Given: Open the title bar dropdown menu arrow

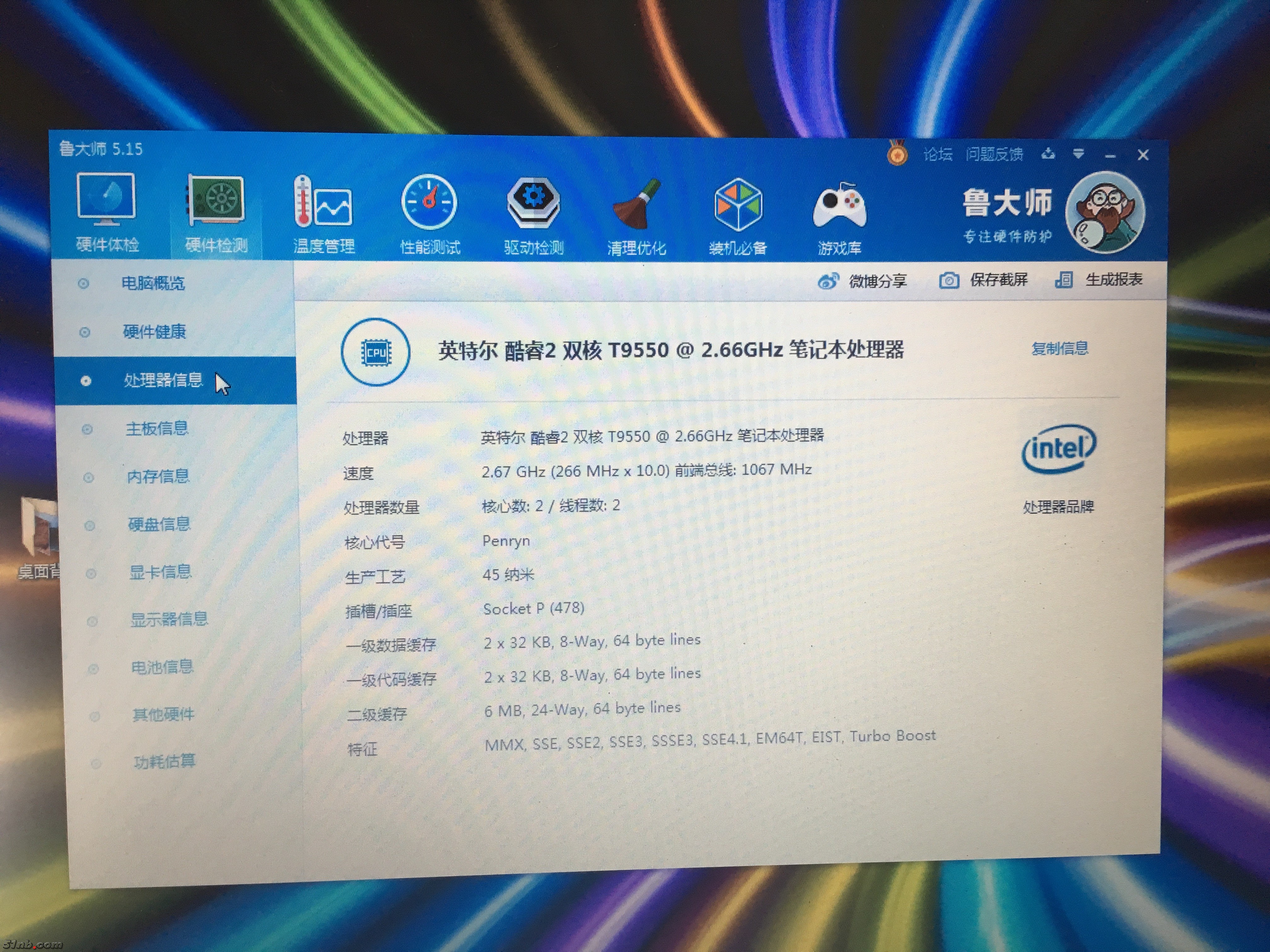Looking at the screenshot, I should coord(1078,154).
